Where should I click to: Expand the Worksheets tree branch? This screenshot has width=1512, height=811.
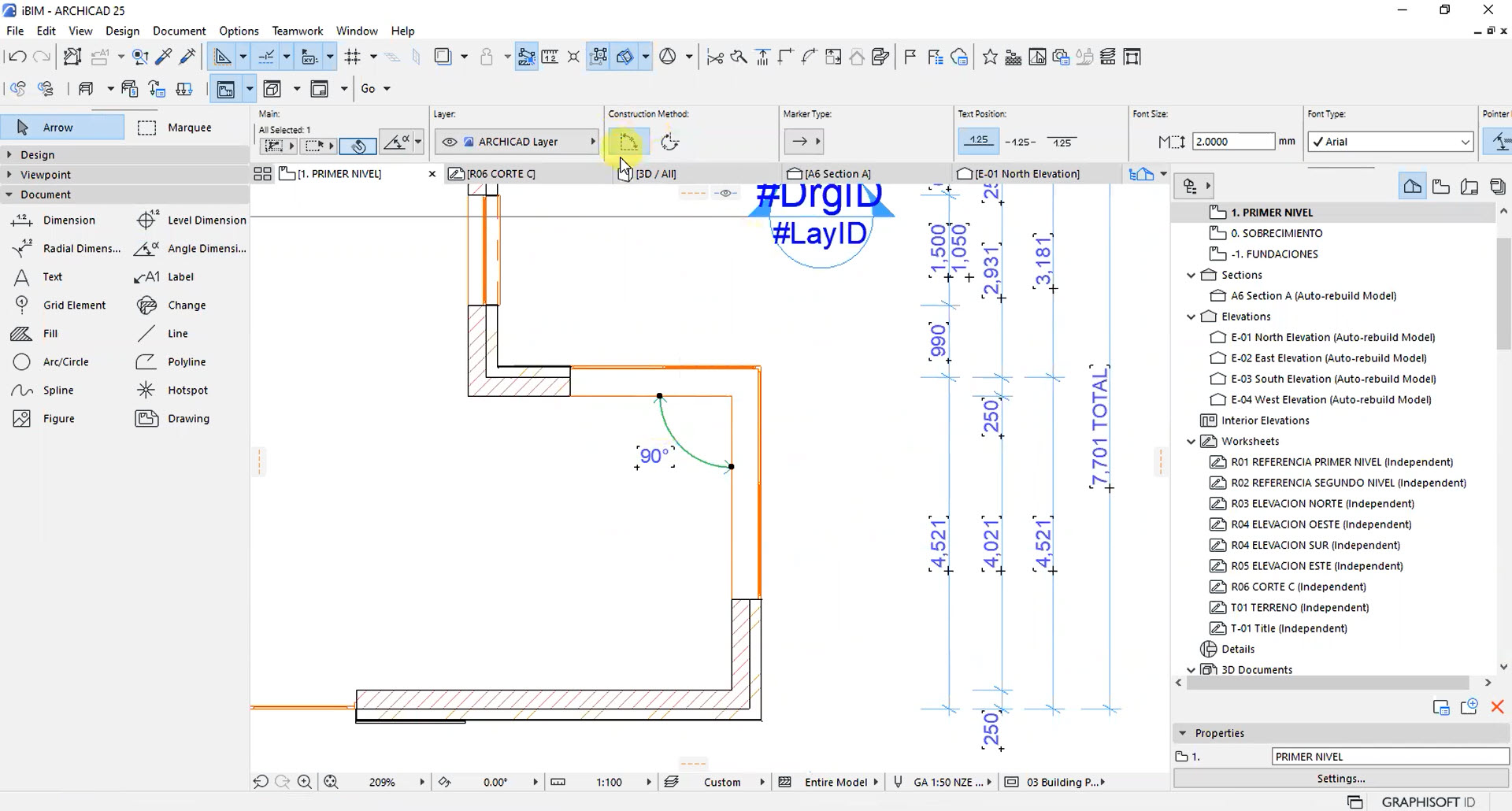click(1191, 441)
